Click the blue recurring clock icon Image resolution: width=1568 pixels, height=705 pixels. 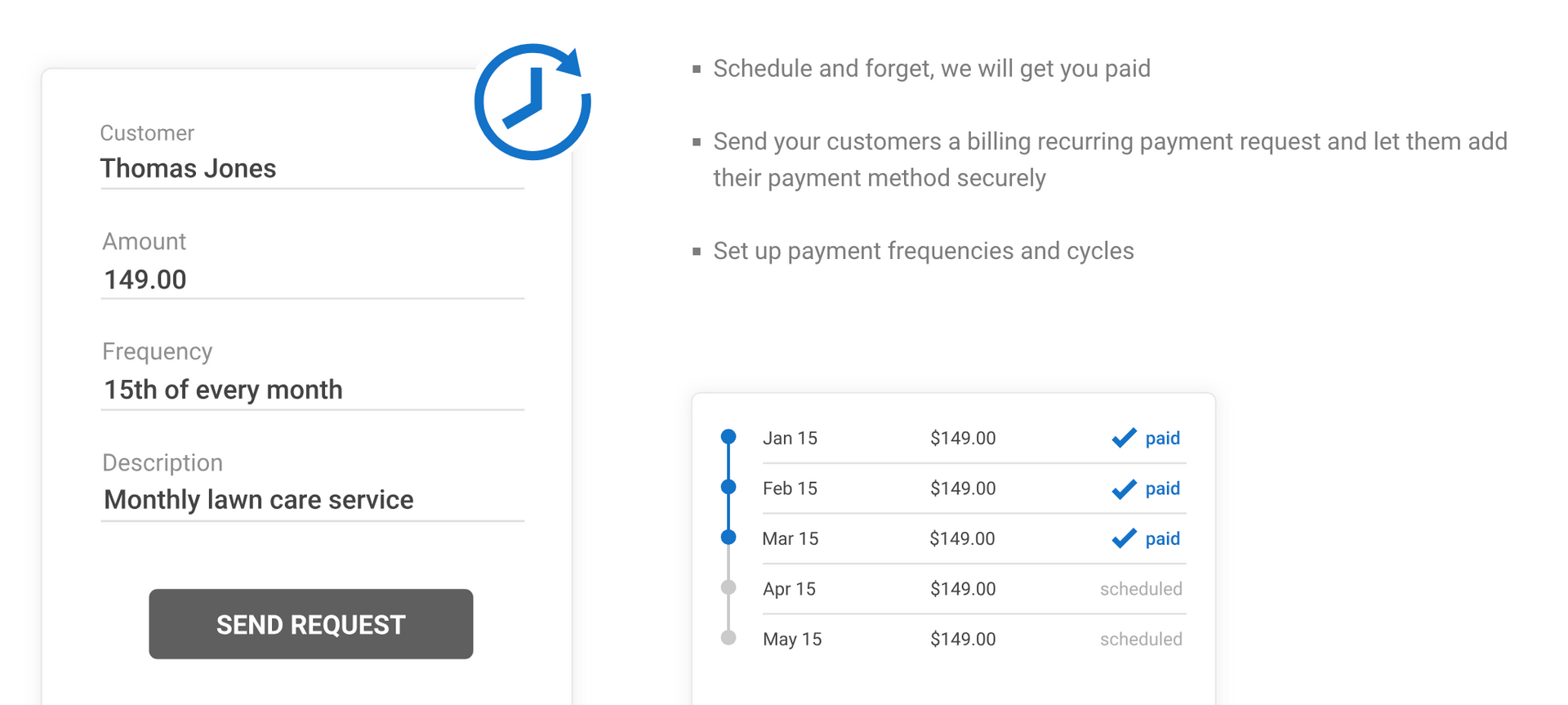click(x=532, y=101)
